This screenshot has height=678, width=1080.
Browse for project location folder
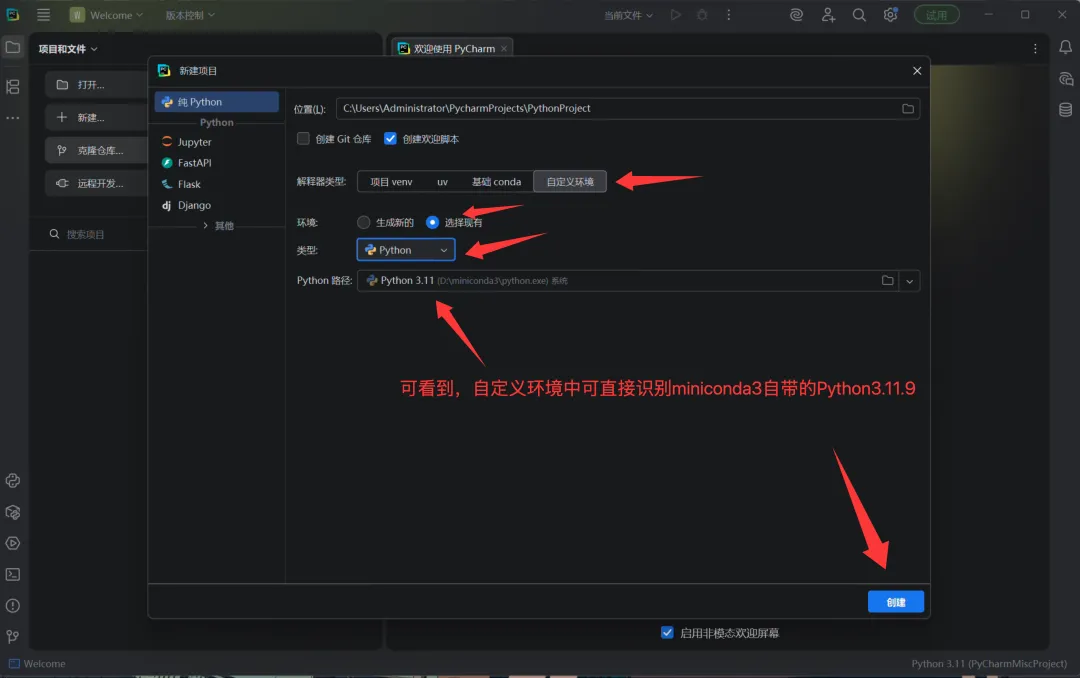coord(908,109)
